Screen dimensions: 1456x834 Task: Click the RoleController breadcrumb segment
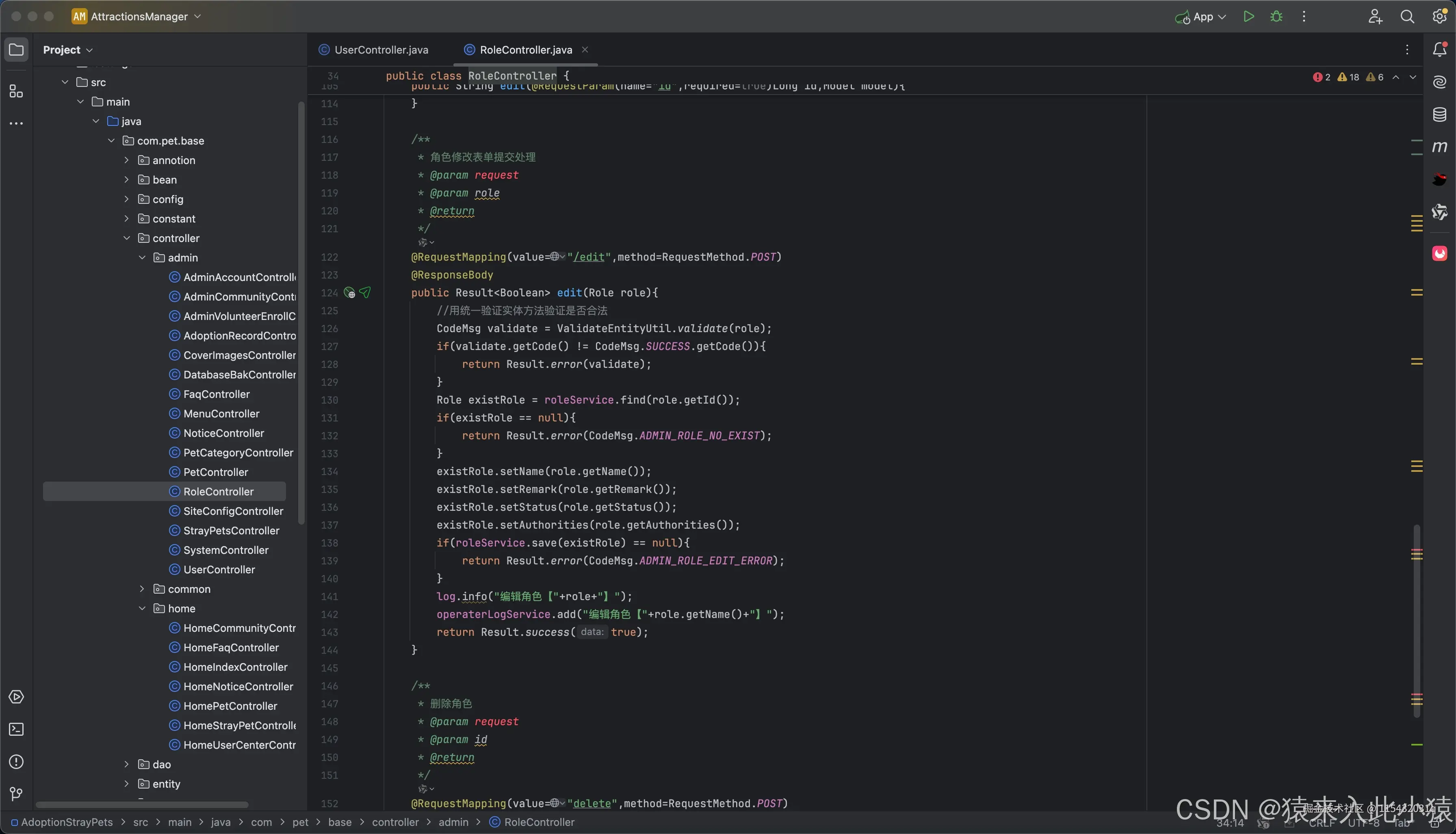532,822
